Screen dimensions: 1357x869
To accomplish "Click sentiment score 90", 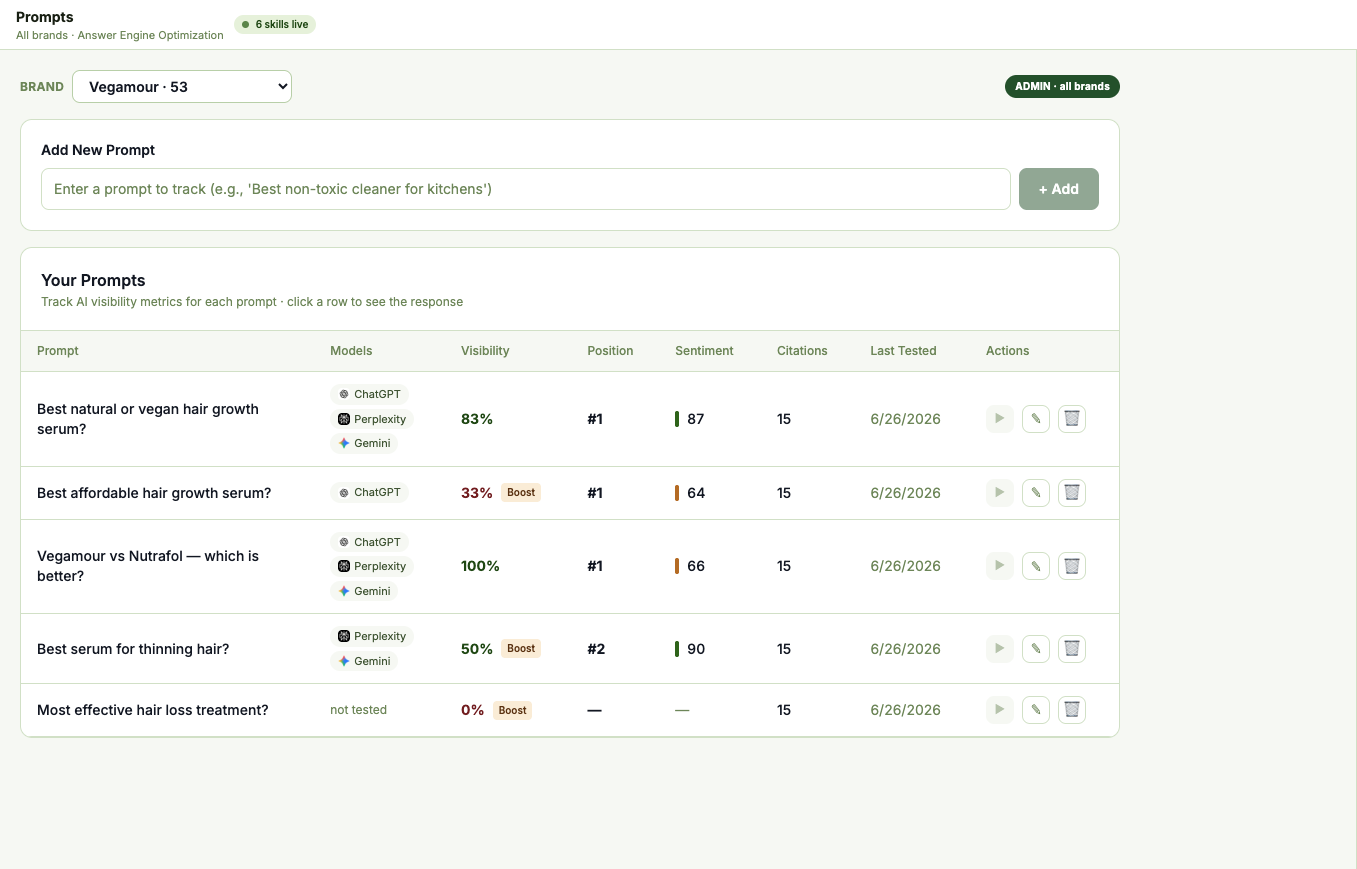I will pyautogui.click(x=696, y=649).
